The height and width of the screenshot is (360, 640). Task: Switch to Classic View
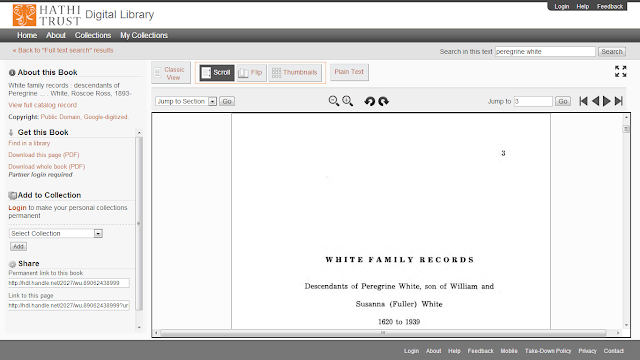(x=171, y=73)
